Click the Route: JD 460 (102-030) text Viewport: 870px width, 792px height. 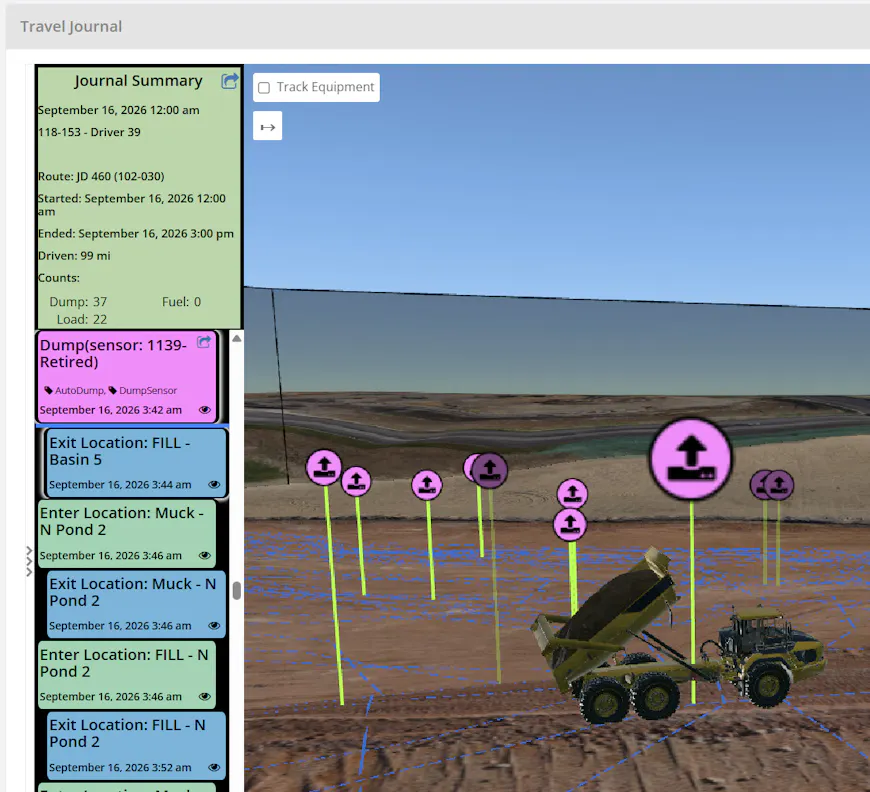tap(101, 176)
